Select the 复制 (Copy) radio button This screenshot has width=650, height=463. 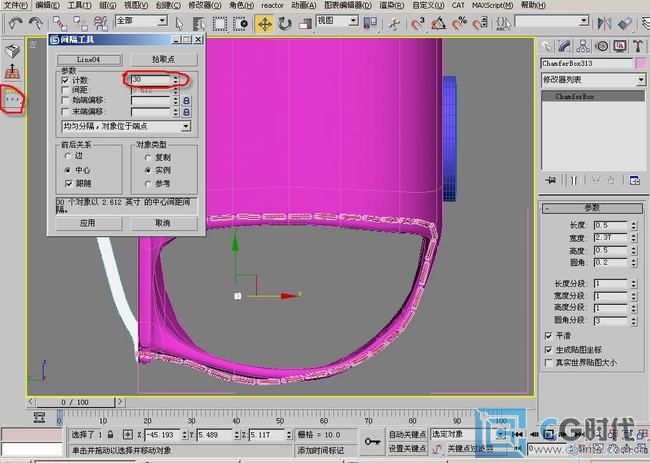(x=148, y=158)
